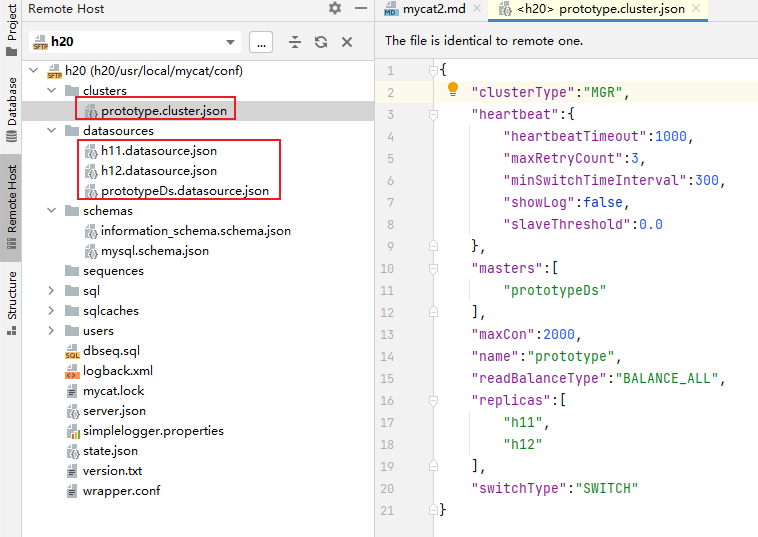Image resolution: width=758 pixels, height=537 pixels.
Task: Select state.json file
Action: click(110, 451)
